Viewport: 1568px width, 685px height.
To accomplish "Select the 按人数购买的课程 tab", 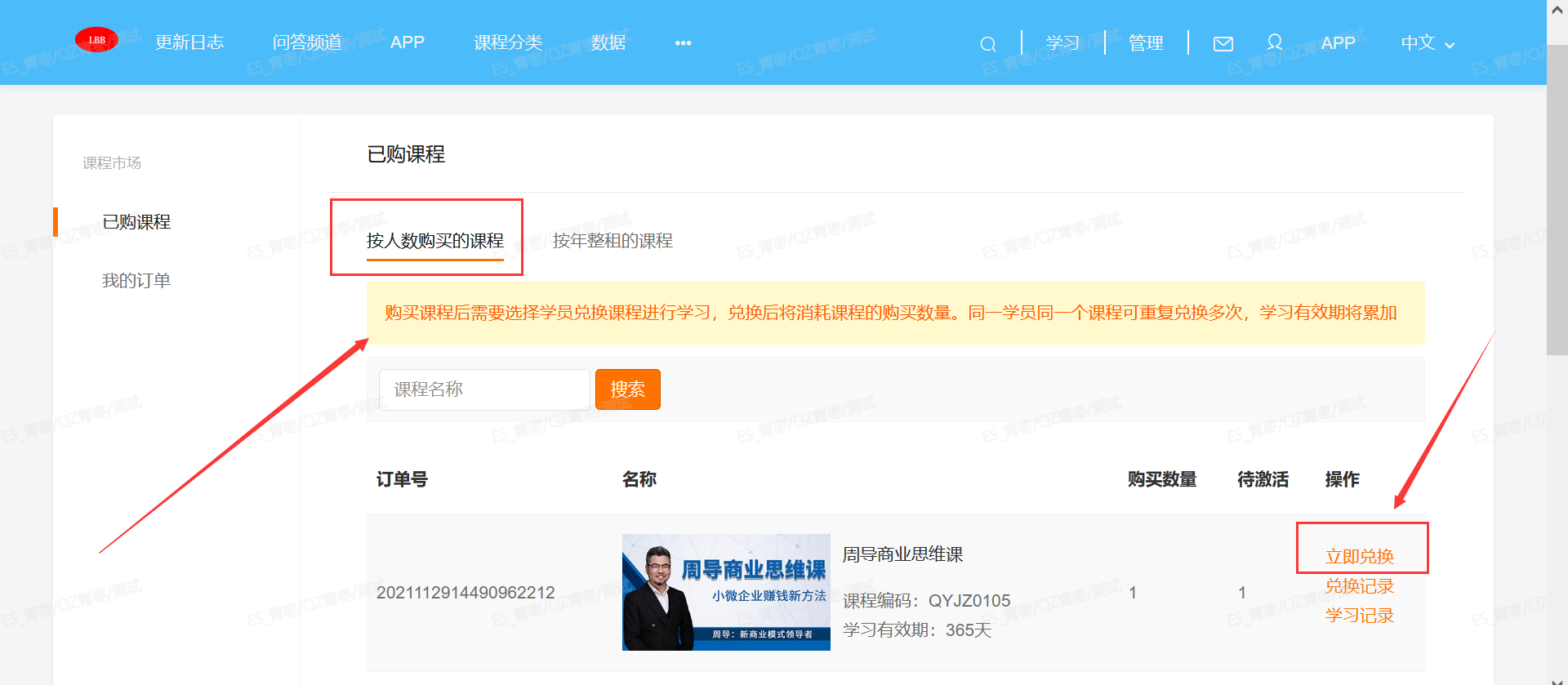I will pyautogui.click(x=434, y=241).
